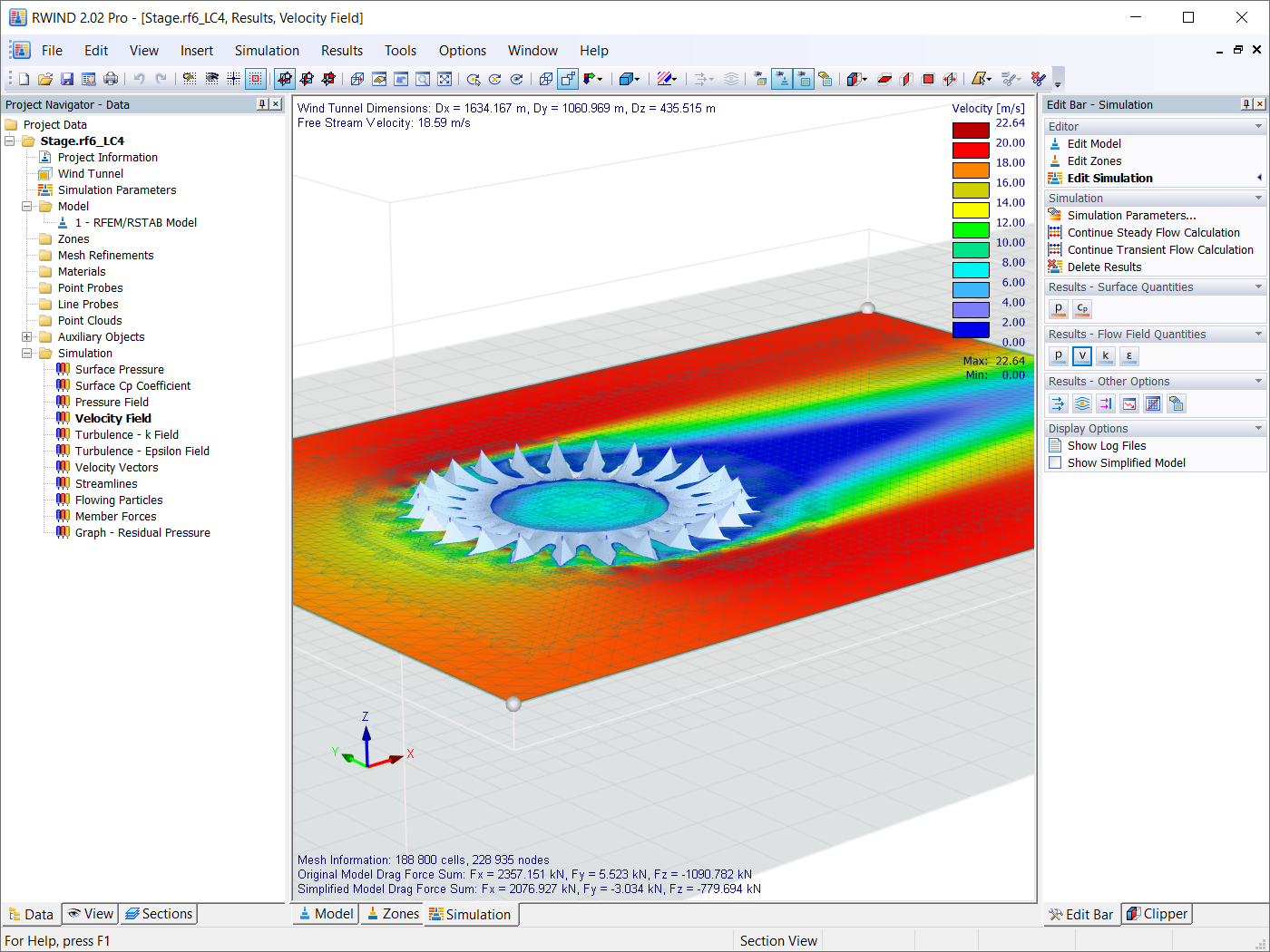This screenshot has width=1270, height=952.
Task: Switch to the Clipper tab
Action: point(1157,914)
